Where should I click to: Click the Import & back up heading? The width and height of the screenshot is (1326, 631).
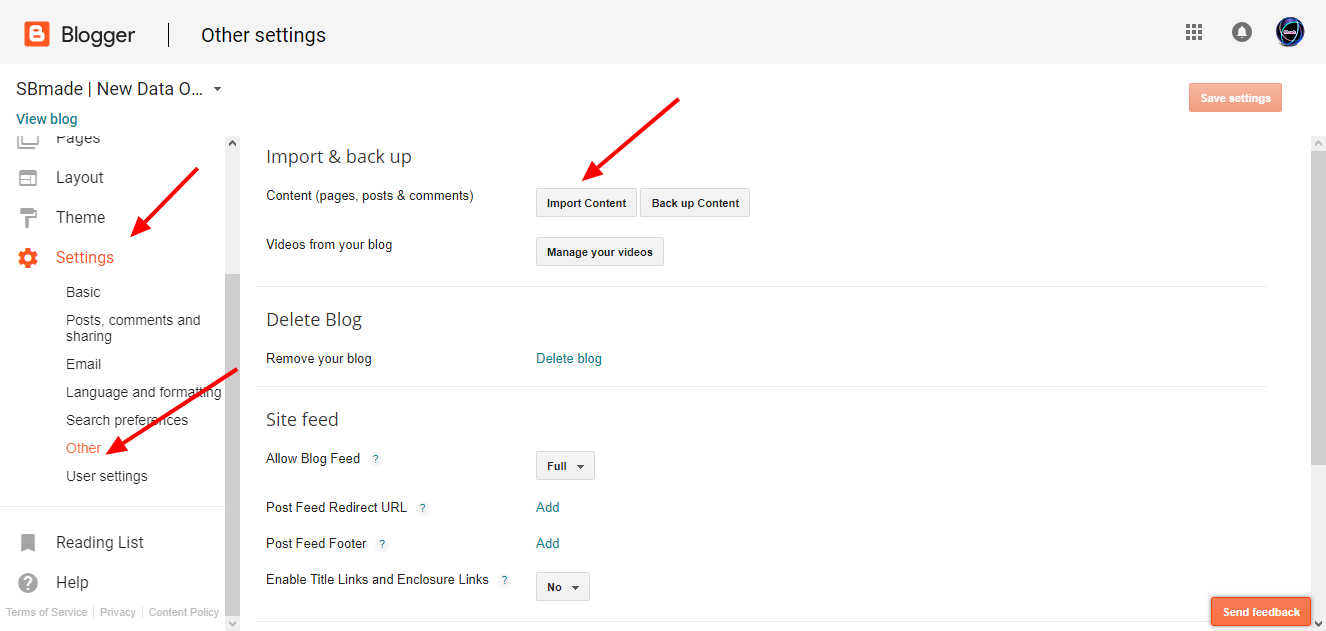(x=339, y=157)
